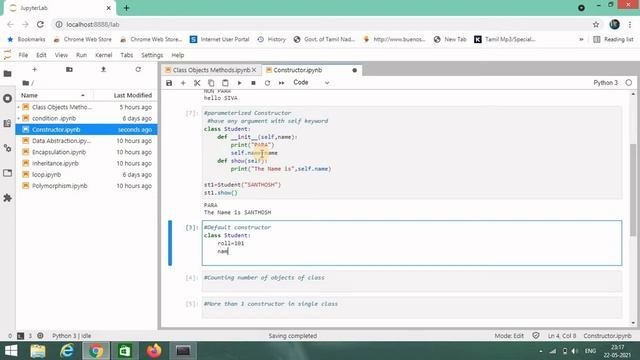Interrupt the kernel with stop icon
Viewport: 640px width, 360px height.
253,83
